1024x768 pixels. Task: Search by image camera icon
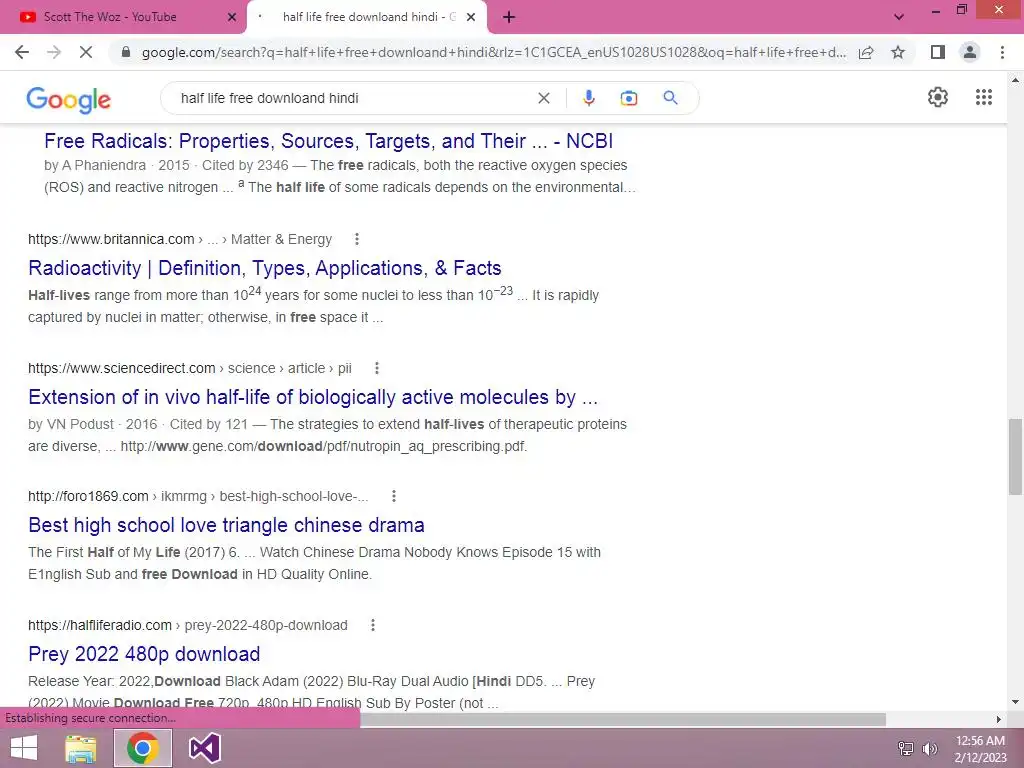click(x=629, y=98)
